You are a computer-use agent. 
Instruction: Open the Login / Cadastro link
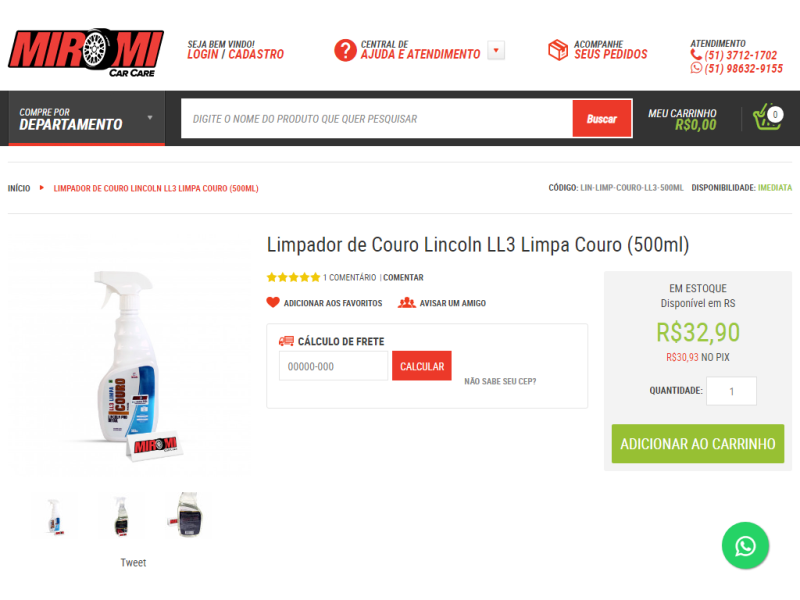(x=235, y=55)
